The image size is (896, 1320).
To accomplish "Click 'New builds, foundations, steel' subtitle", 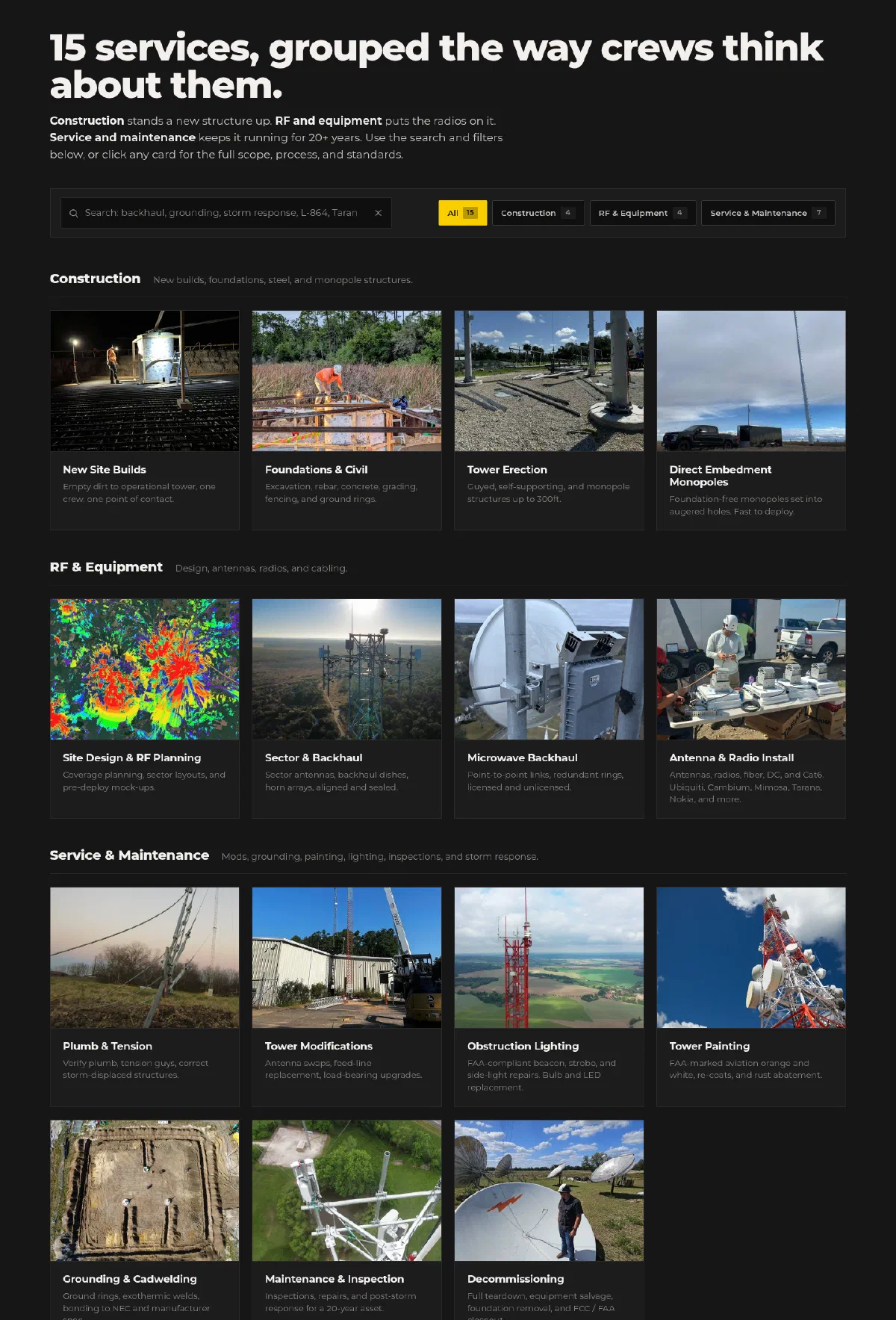I will coord(282,280).
